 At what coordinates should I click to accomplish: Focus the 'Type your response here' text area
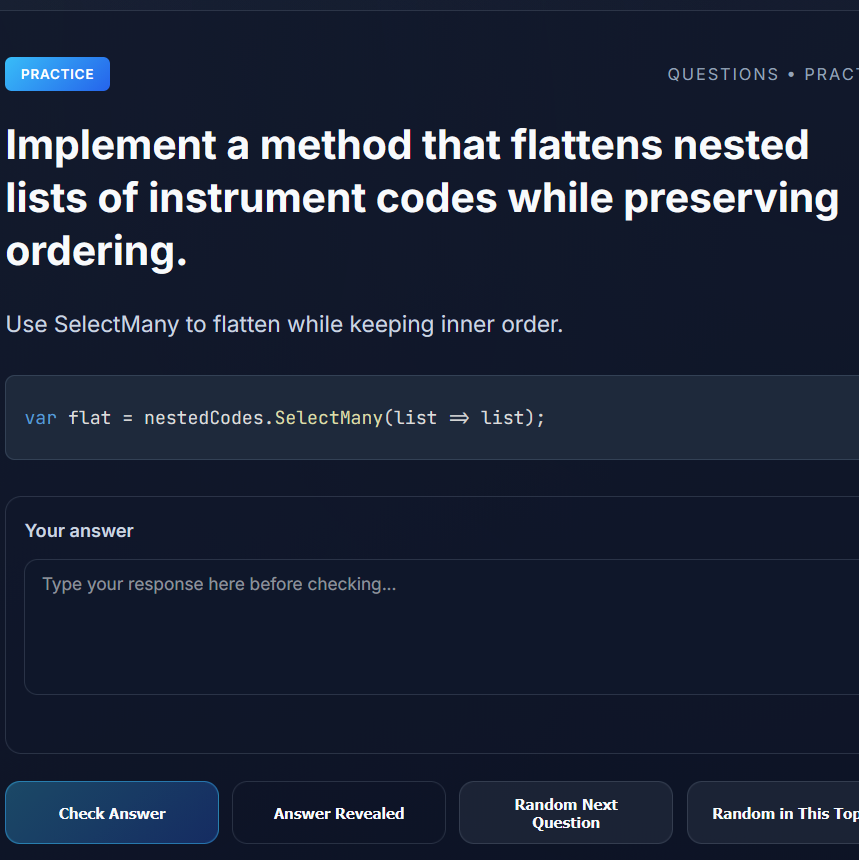click(440, 626)
